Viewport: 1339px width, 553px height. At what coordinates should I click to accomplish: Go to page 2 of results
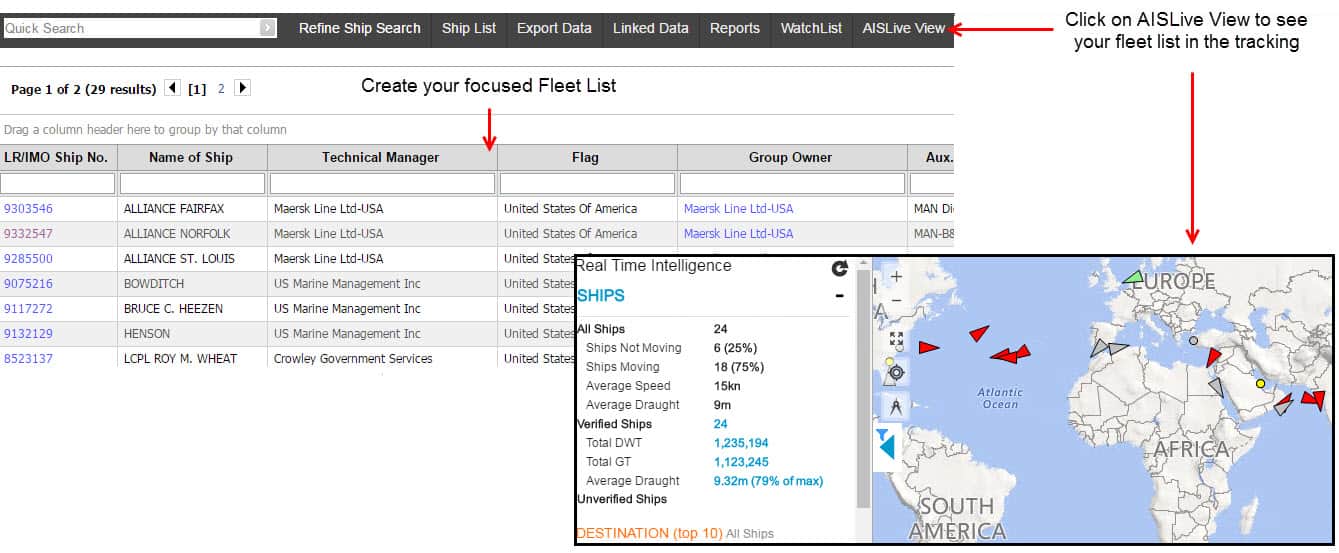pyautogui.click(x=221, y=89)
